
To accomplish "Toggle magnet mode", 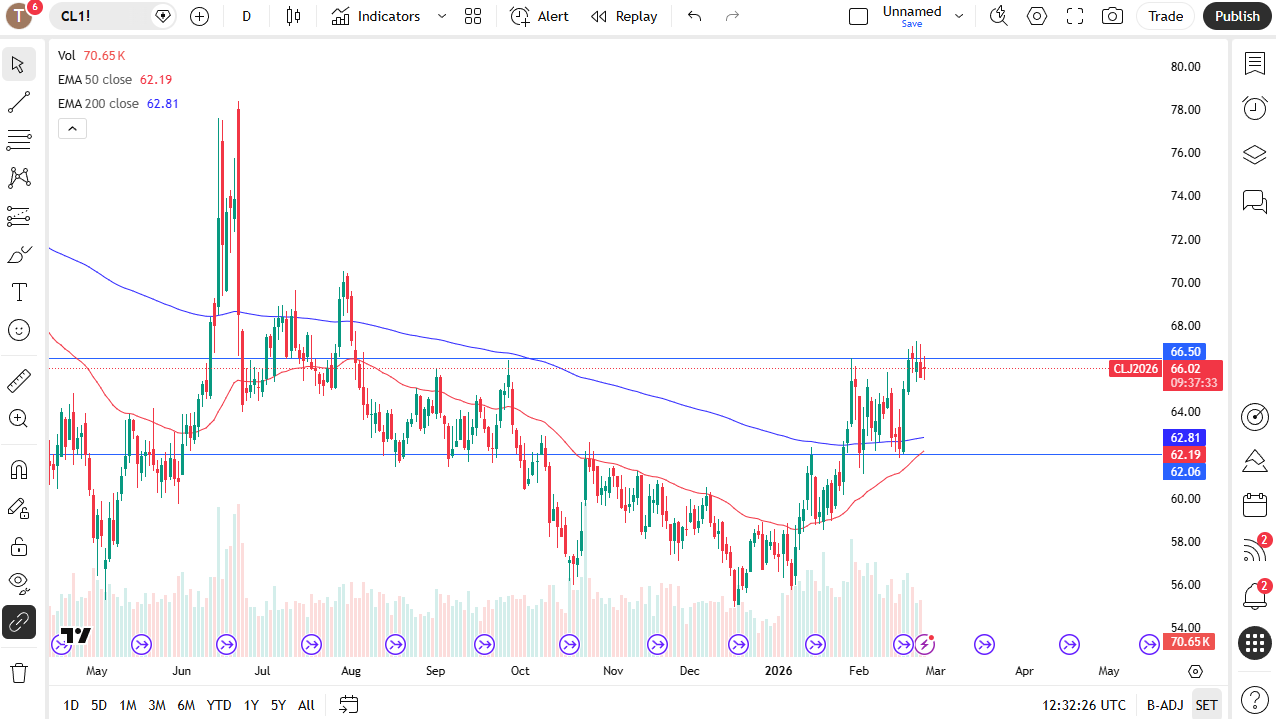I will tap(18, 469).
